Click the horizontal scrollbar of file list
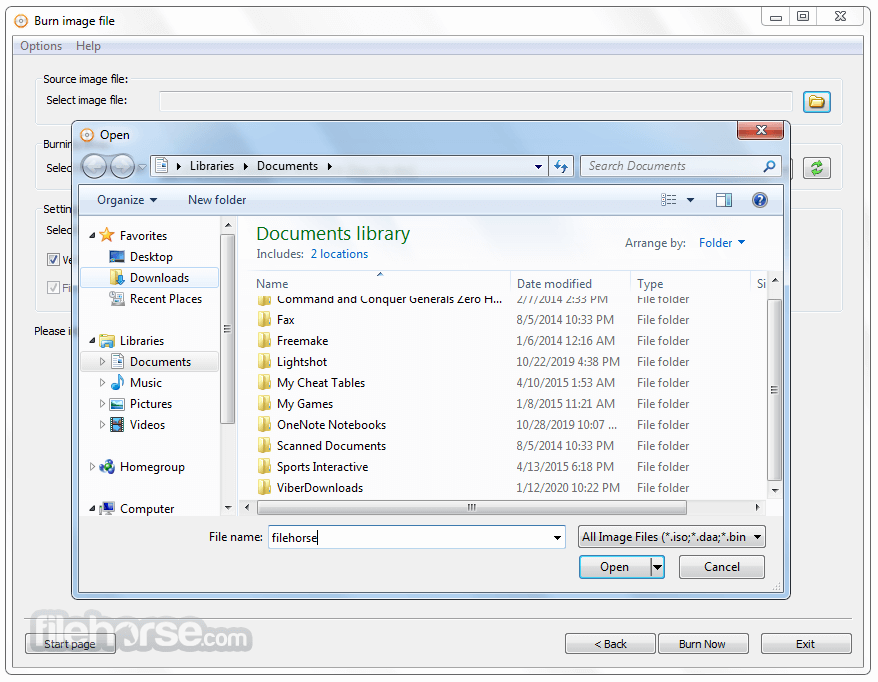The height and width of the screenshot is (682, 878). pos(471,507)
